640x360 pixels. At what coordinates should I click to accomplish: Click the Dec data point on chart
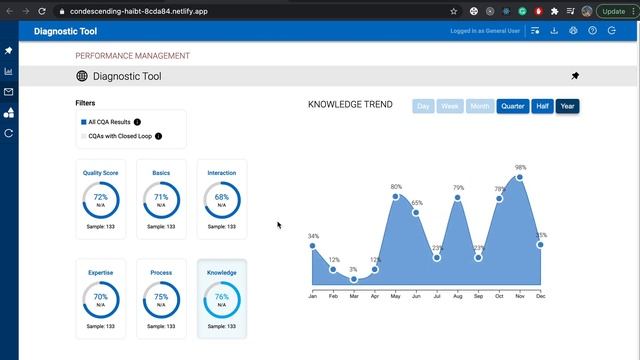(540, 244)
